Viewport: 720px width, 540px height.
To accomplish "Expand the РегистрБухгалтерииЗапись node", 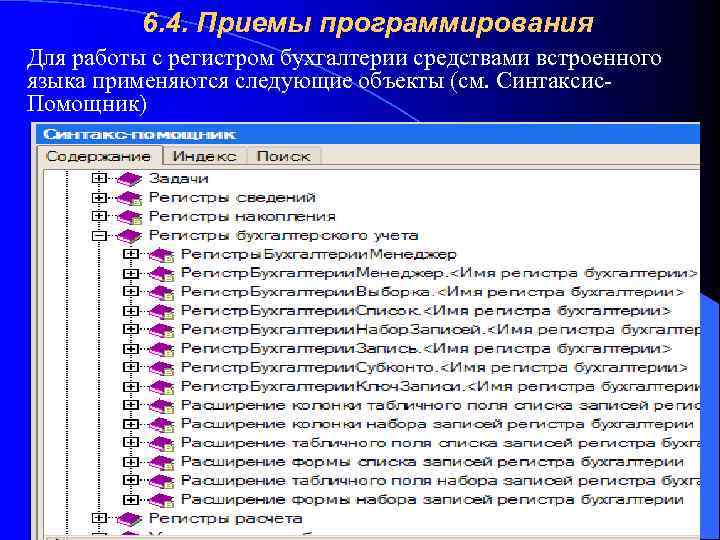I will (131, 349).
